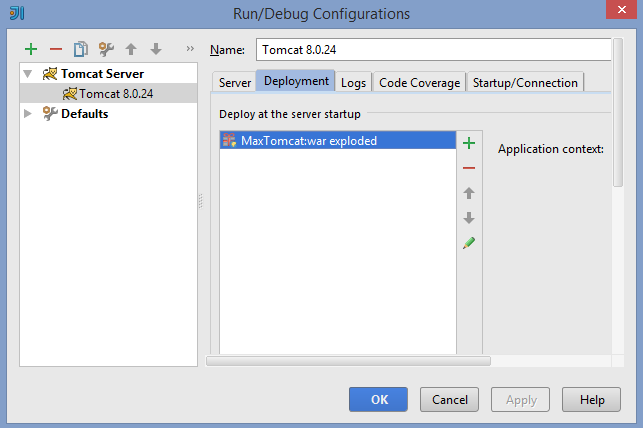644x428 pixels.
Task: Focus the Name input field
Action: [434, 50]
